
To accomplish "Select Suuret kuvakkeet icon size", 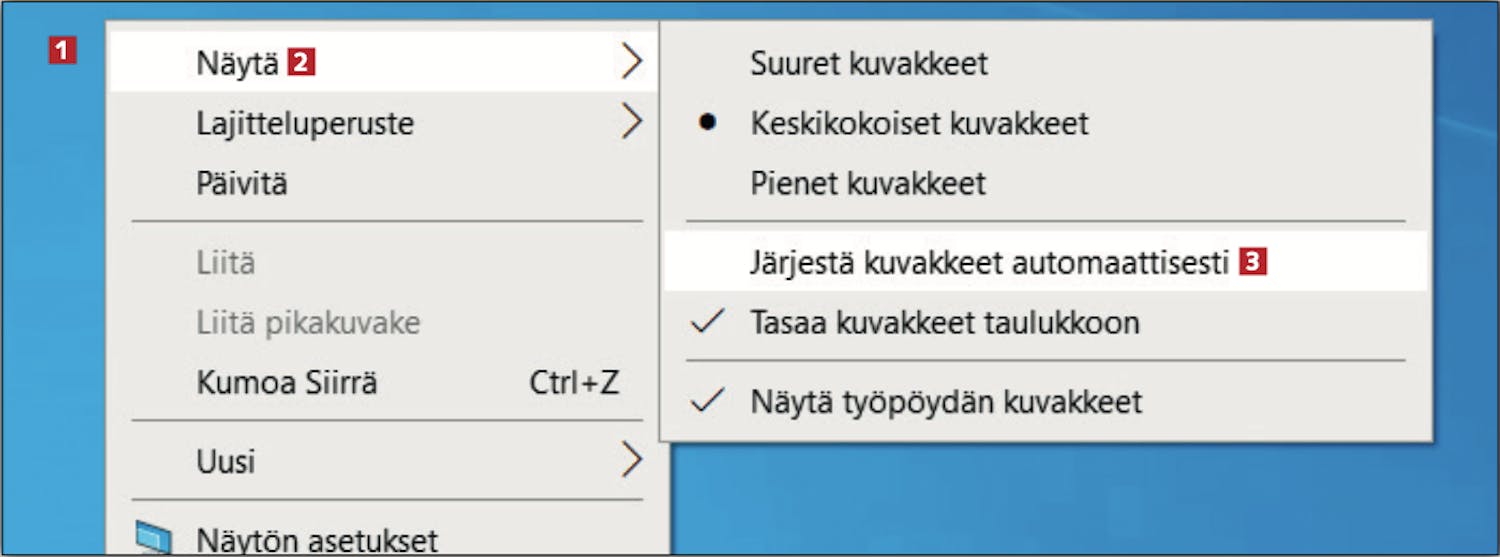I will (x=868, y=63).
